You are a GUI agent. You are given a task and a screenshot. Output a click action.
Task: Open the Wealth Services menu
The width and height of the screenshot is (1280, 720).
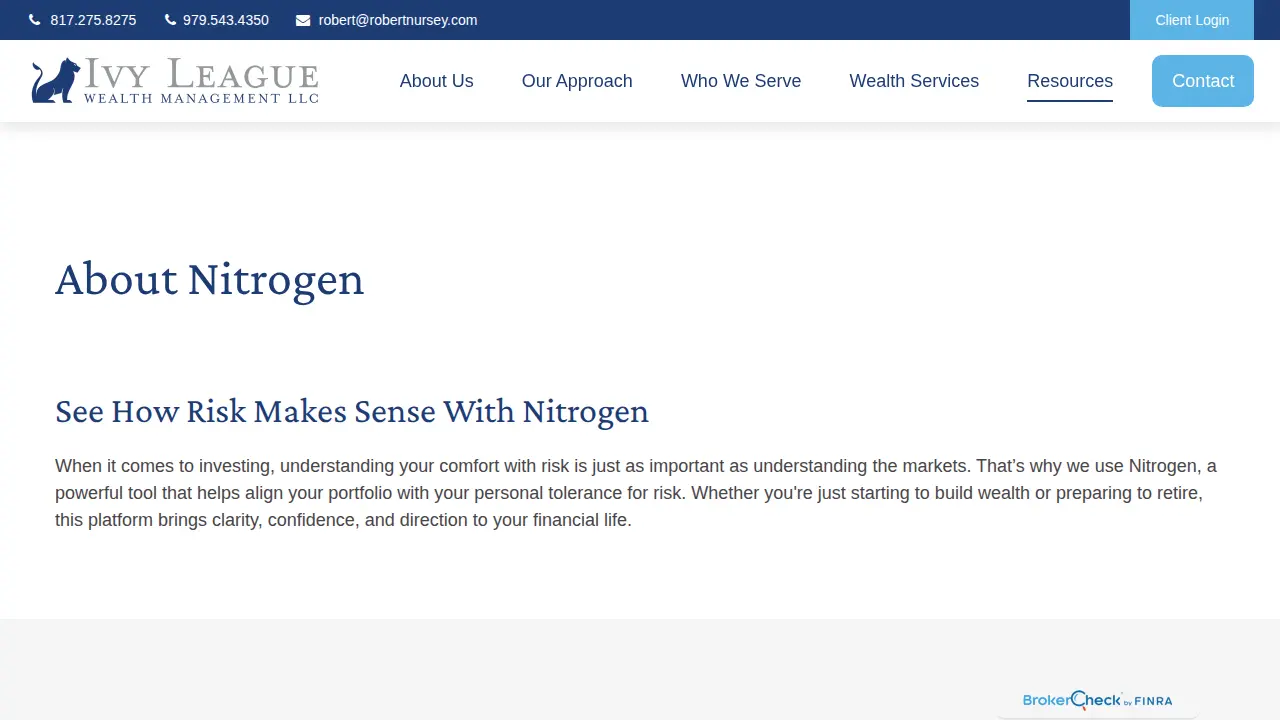pos(914,81)
